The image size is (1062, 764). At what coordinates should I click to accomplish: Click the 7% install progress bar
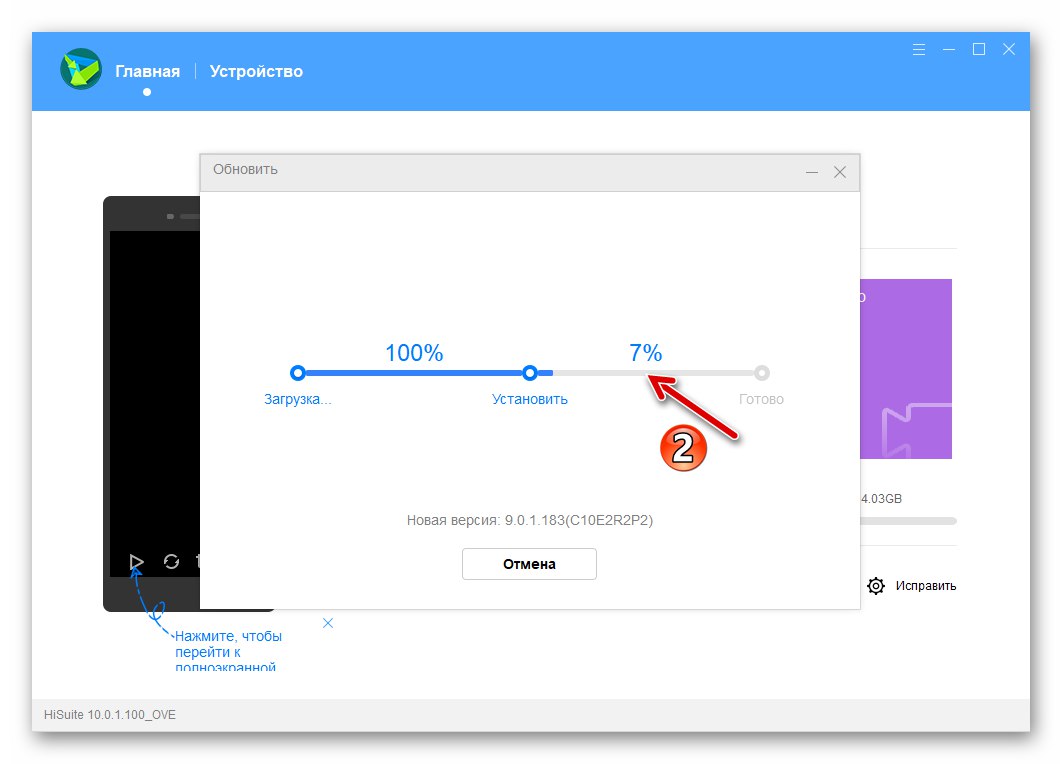click(646, 373)
